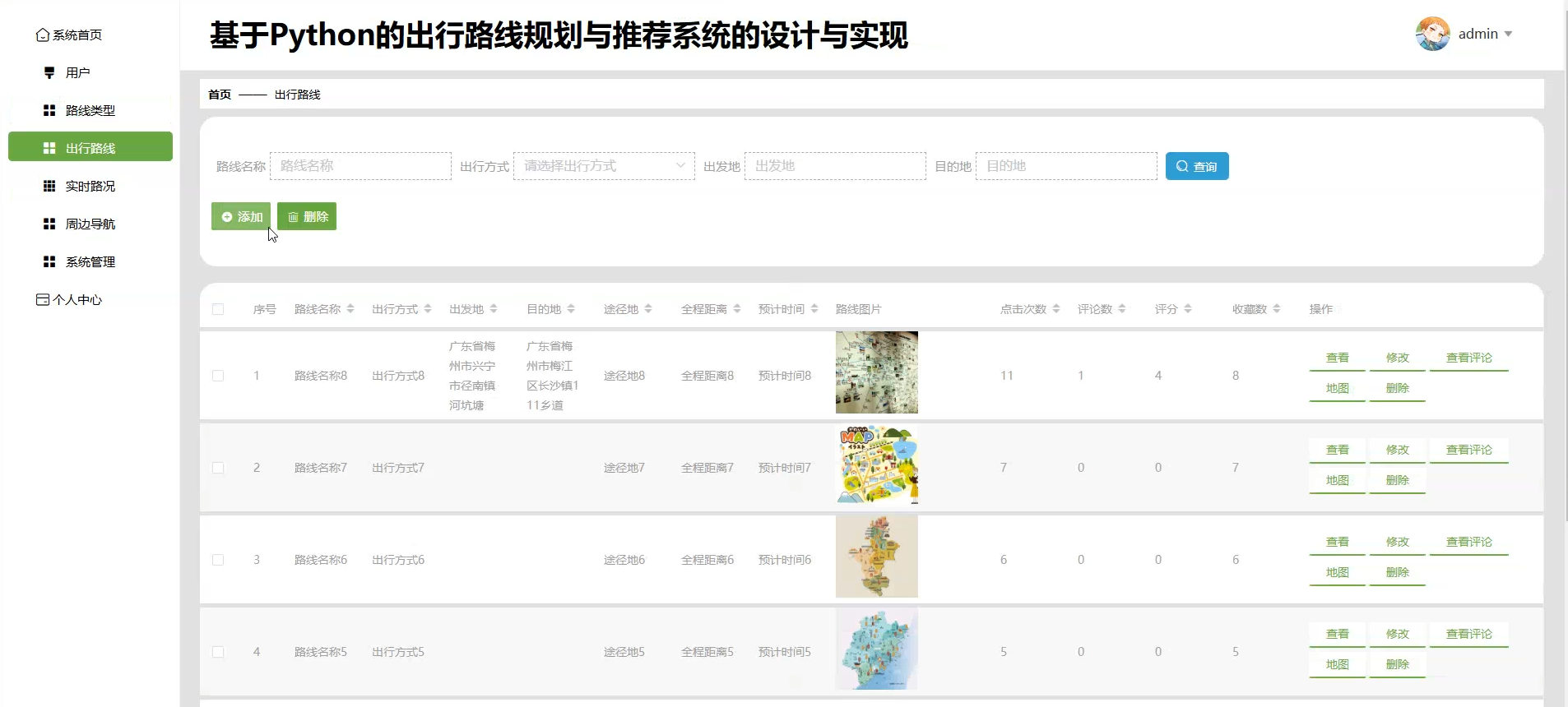Open 查看评论 for 路线名称6
The width and height of the screenshot is (1568, 707).
pos(1469,542)
